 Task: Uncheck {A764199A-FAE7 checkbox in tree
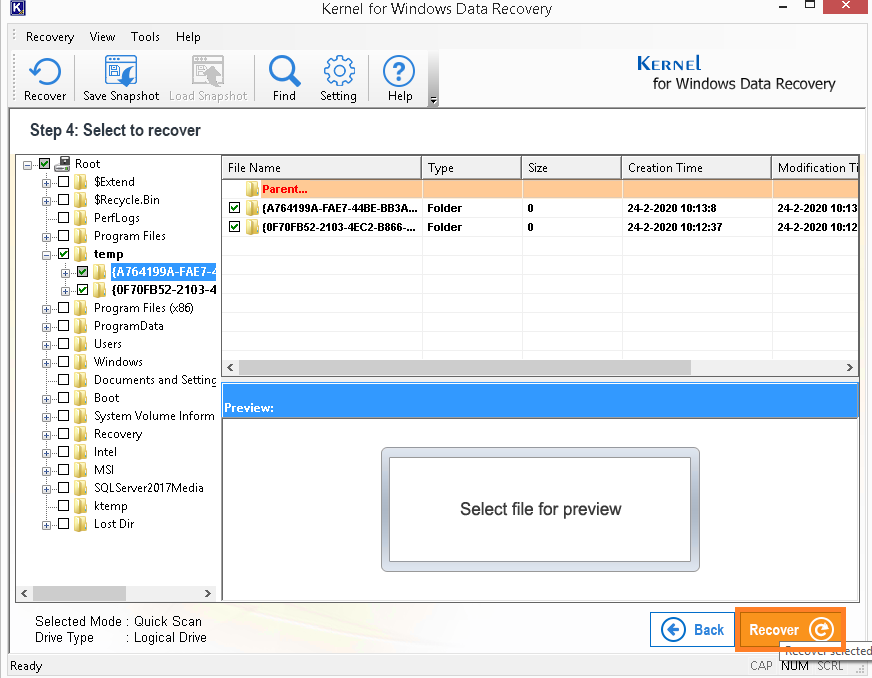82,271
